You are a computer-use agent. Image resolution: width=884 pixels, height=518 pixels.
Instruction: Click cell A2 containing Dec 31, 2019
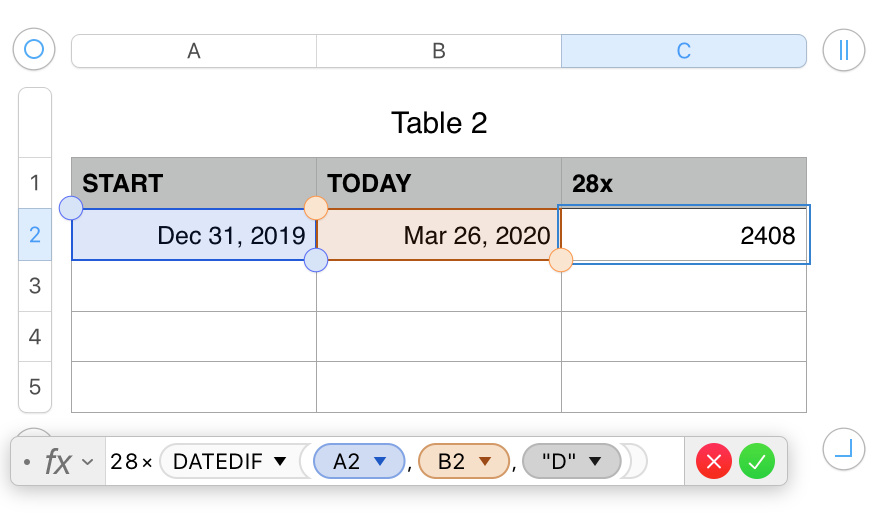194,235
